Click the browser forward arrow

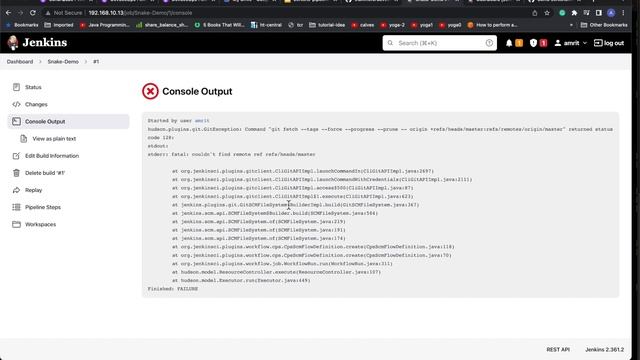[x=20, y=13]
